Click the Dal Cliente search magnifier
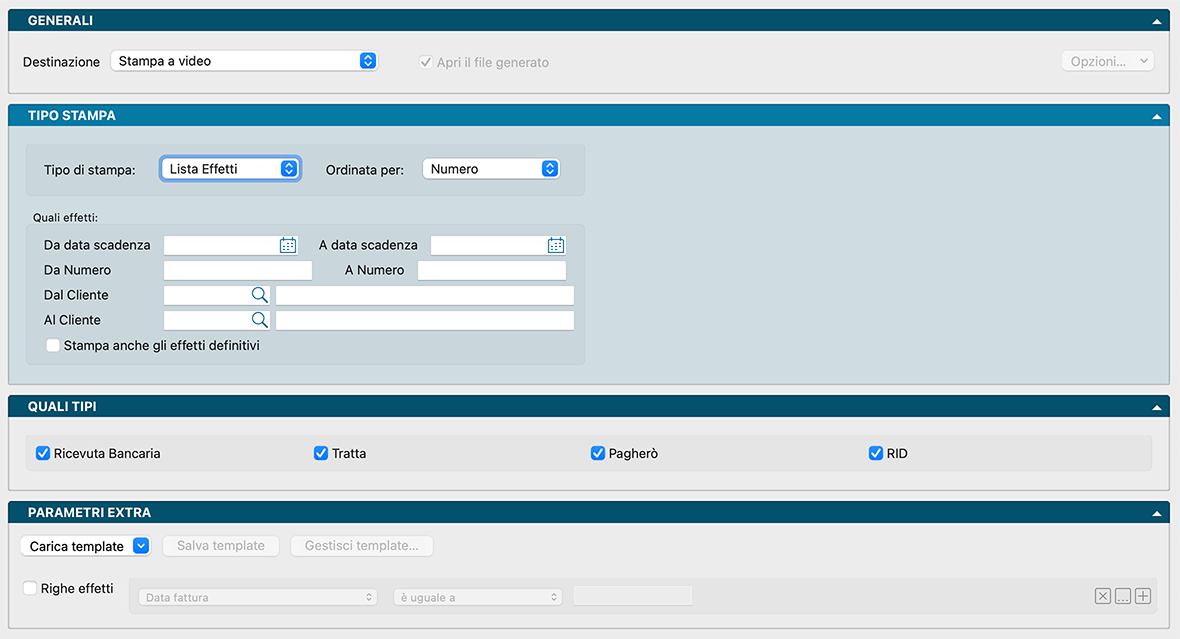 (259, 295)
